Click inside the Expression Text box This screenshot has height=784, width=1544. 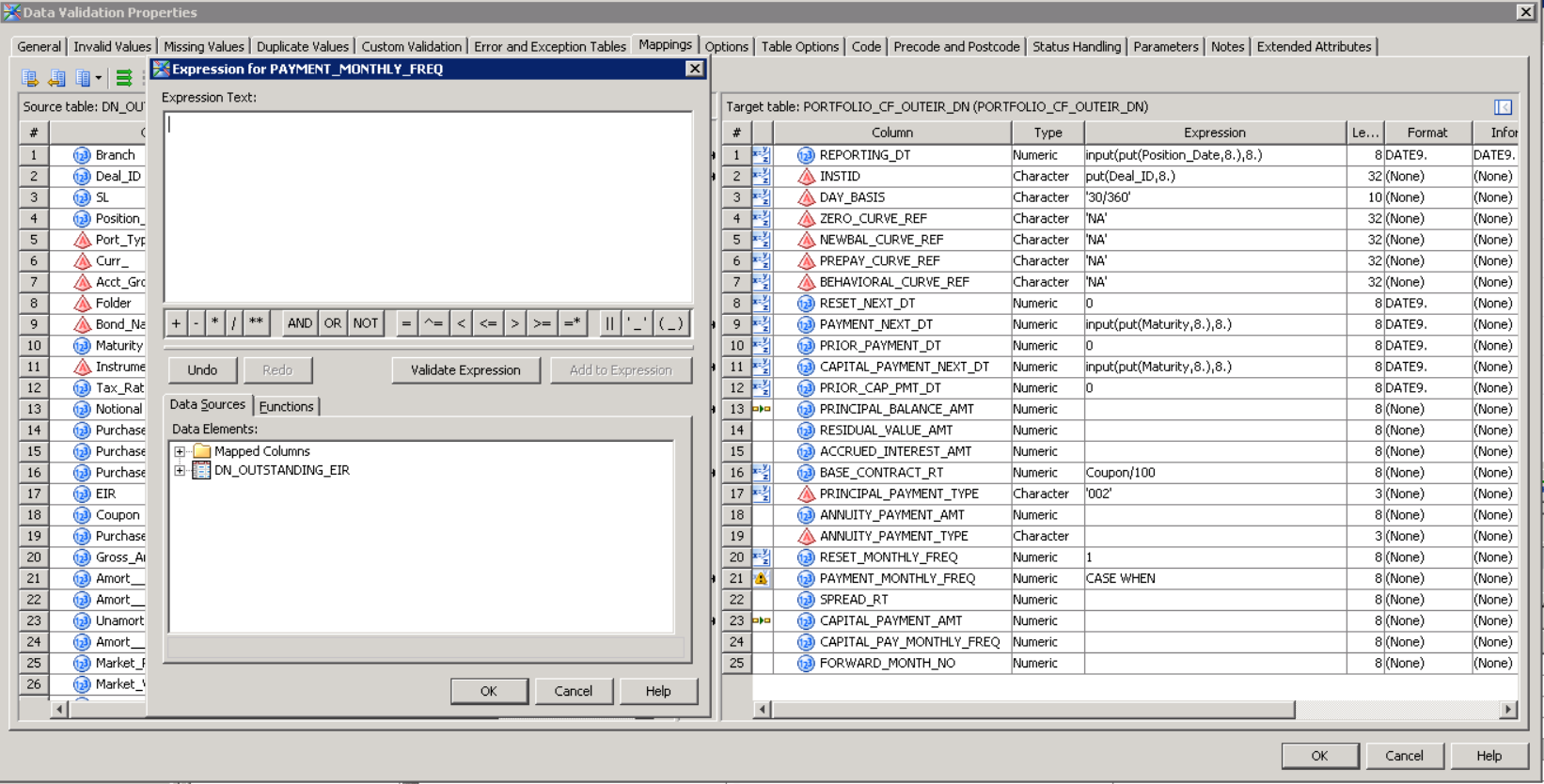coord(428,207)
